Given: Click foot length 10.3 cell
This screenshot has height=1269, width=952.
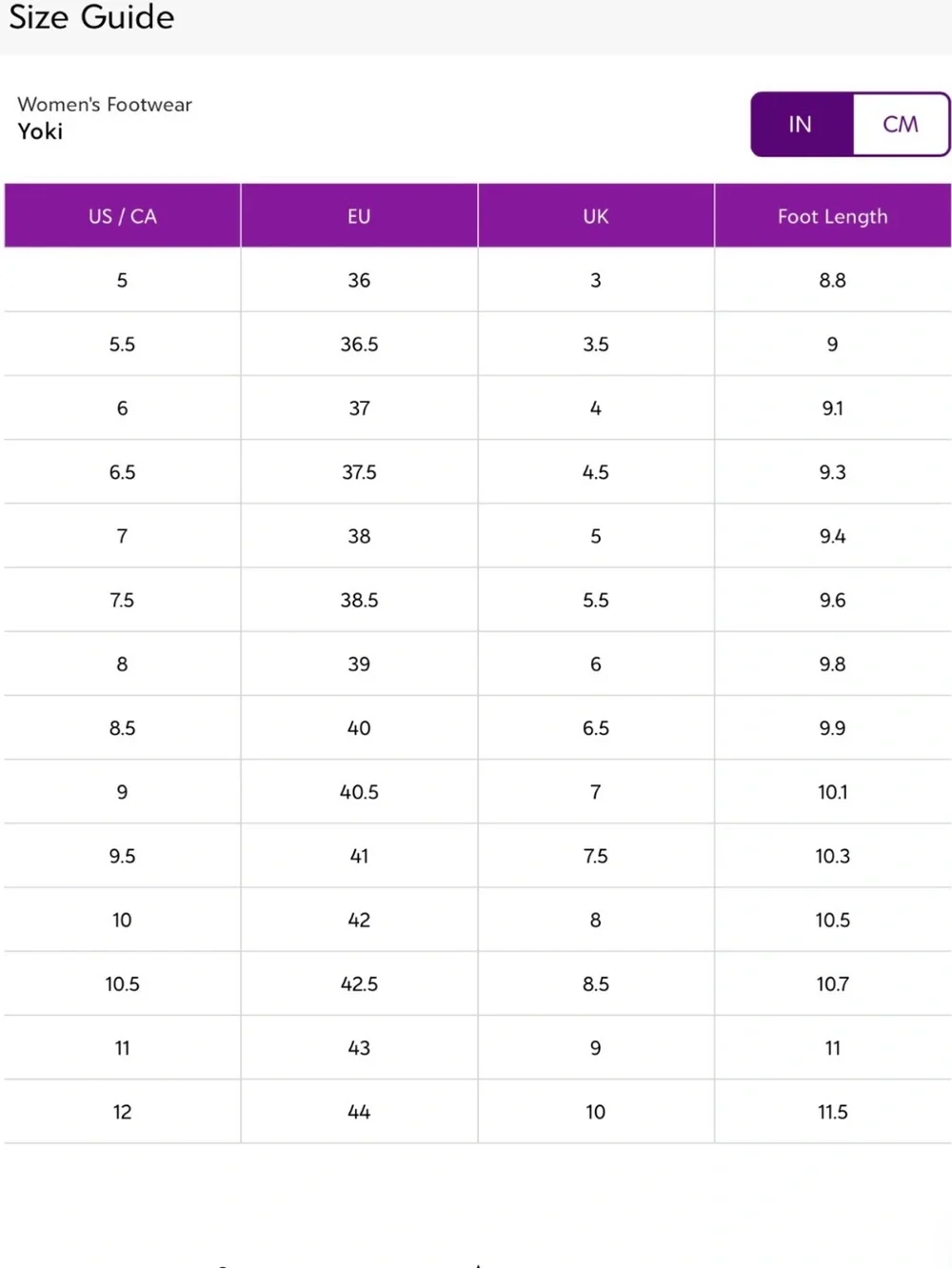Looking at the screenshot, I should click(833, 856).
